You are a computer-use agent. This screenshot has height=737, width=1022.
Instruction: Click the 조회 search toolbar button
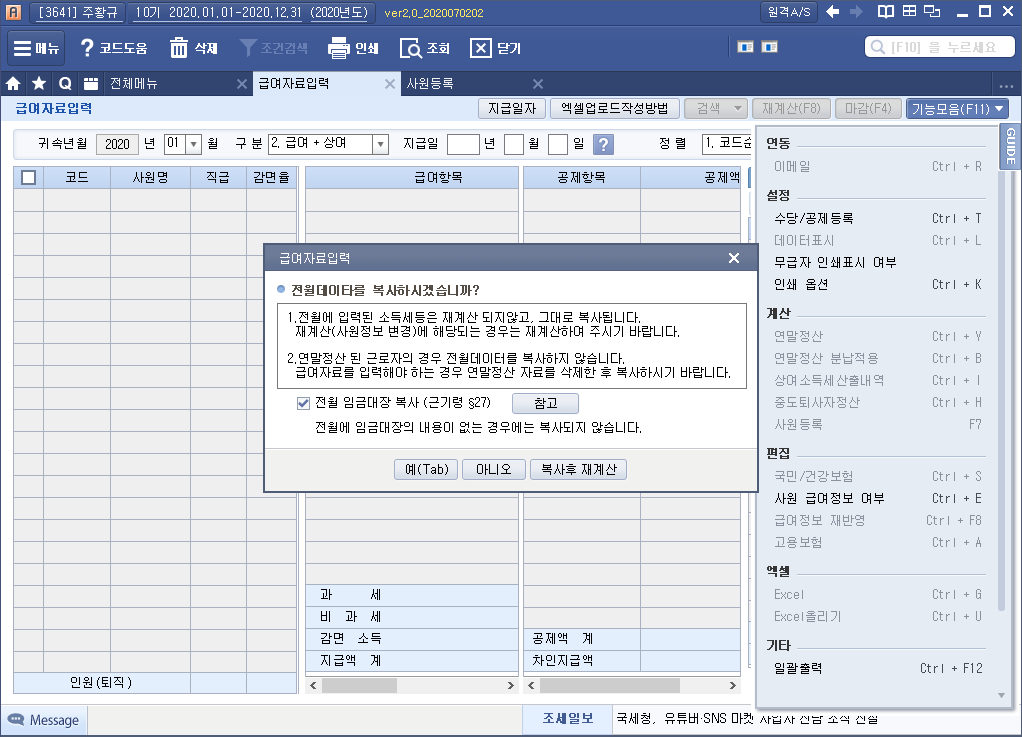coord(425,48)
